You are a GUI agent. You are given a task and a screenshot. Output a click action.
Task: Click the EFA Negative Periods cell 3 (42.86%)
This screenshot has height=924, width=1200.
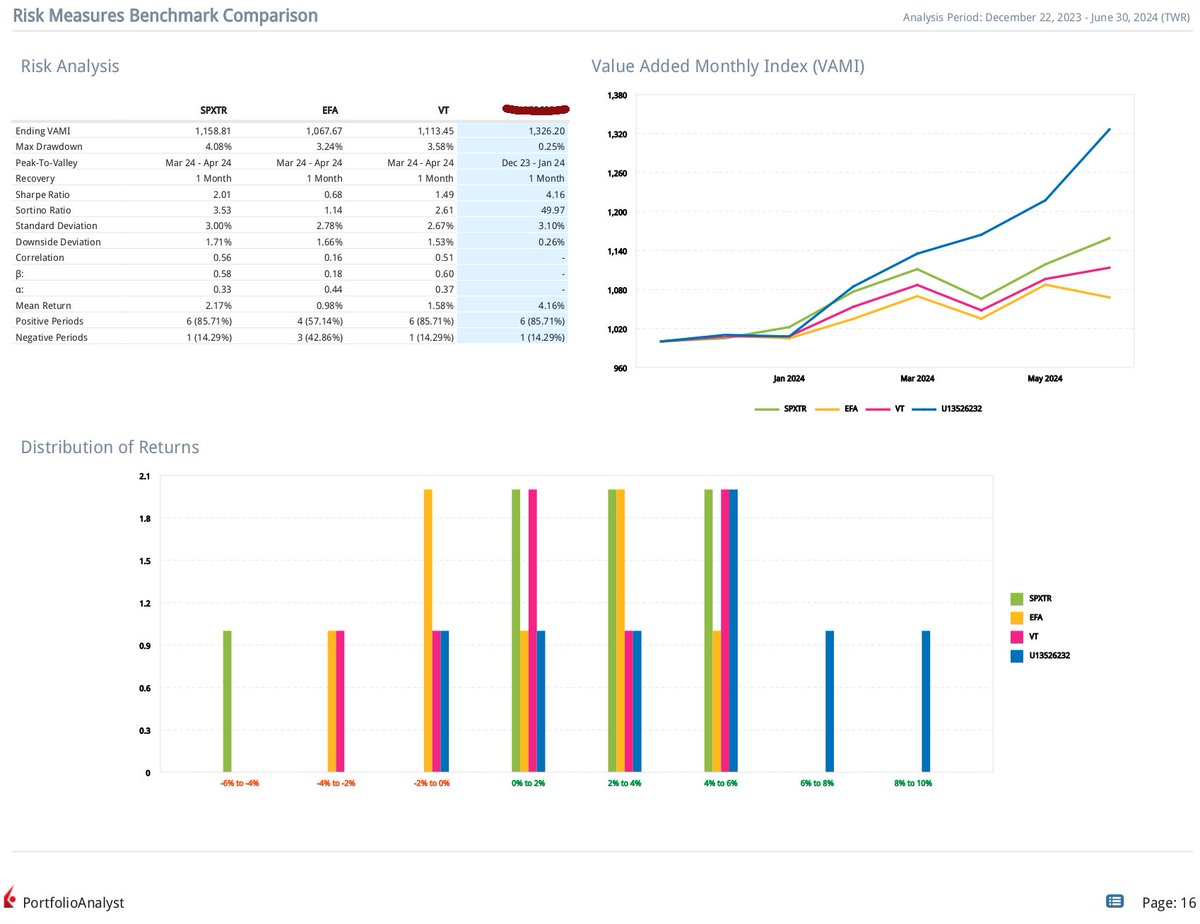click(314, 338)
